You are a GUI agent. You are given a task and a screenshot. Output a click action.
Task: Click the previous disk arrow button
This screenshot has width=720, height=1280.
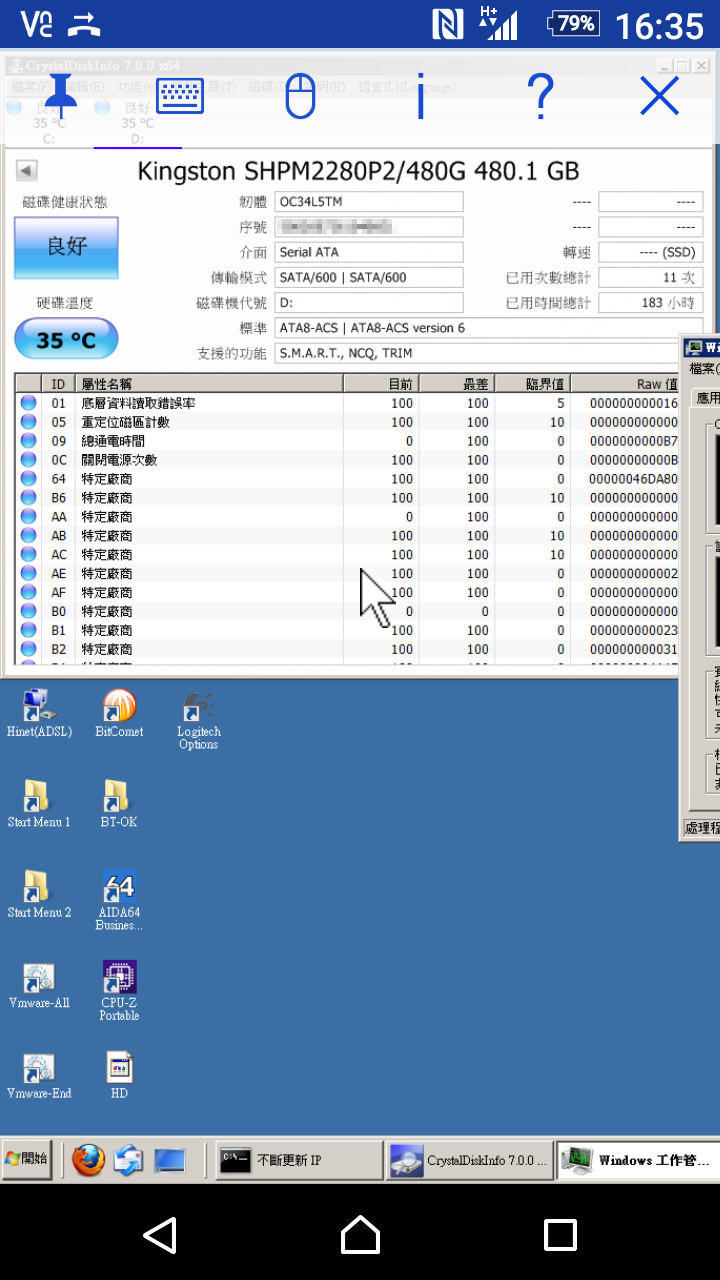pos(27,171)
